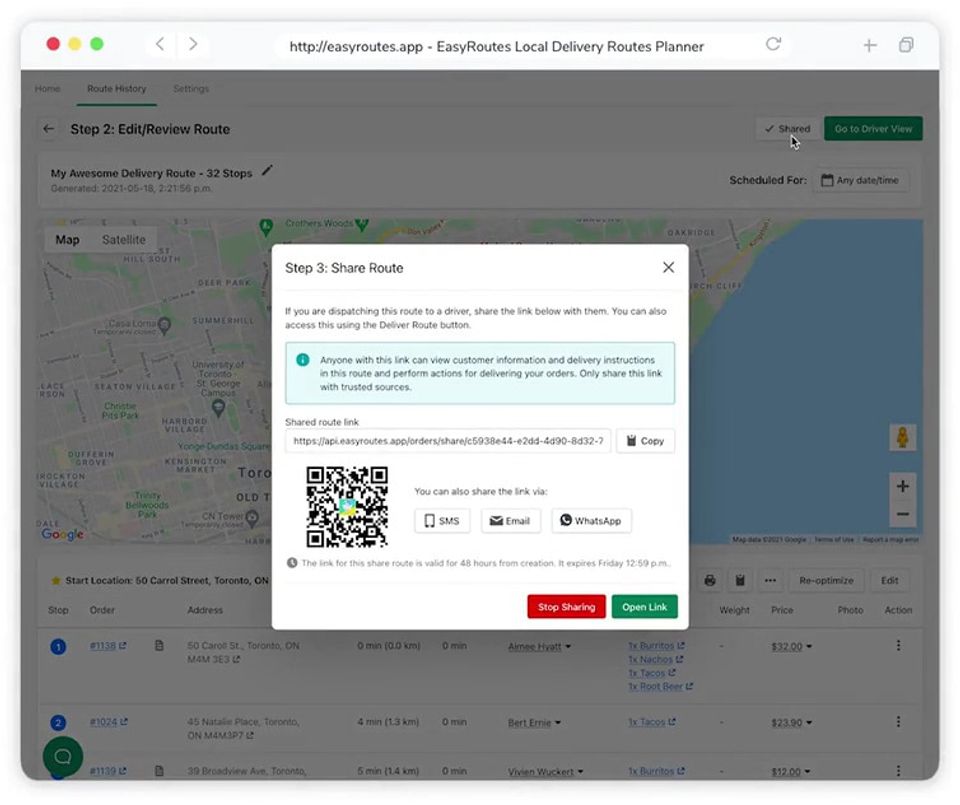Open the 1x Root Beer item link
The height and width of the screenshot is (805, 960).
pos(660,686)
